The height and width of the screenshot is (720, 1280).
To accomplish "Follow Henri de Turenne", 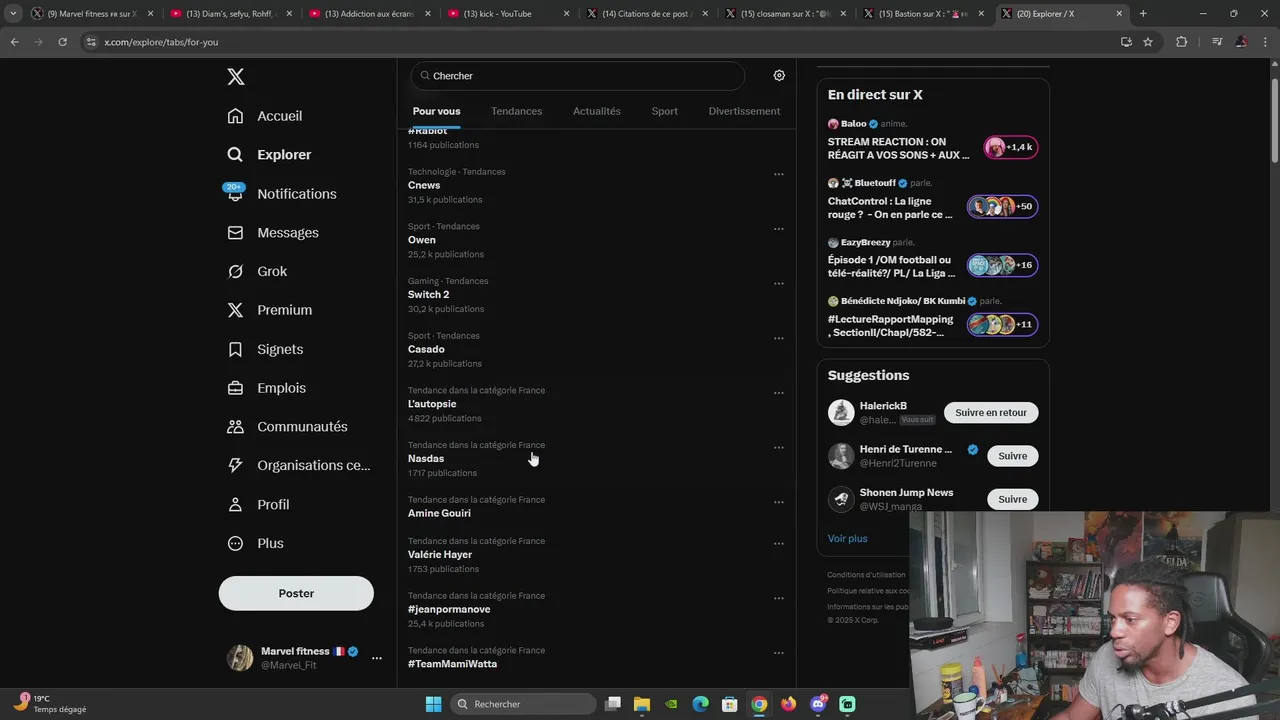I will (1012, 456).
